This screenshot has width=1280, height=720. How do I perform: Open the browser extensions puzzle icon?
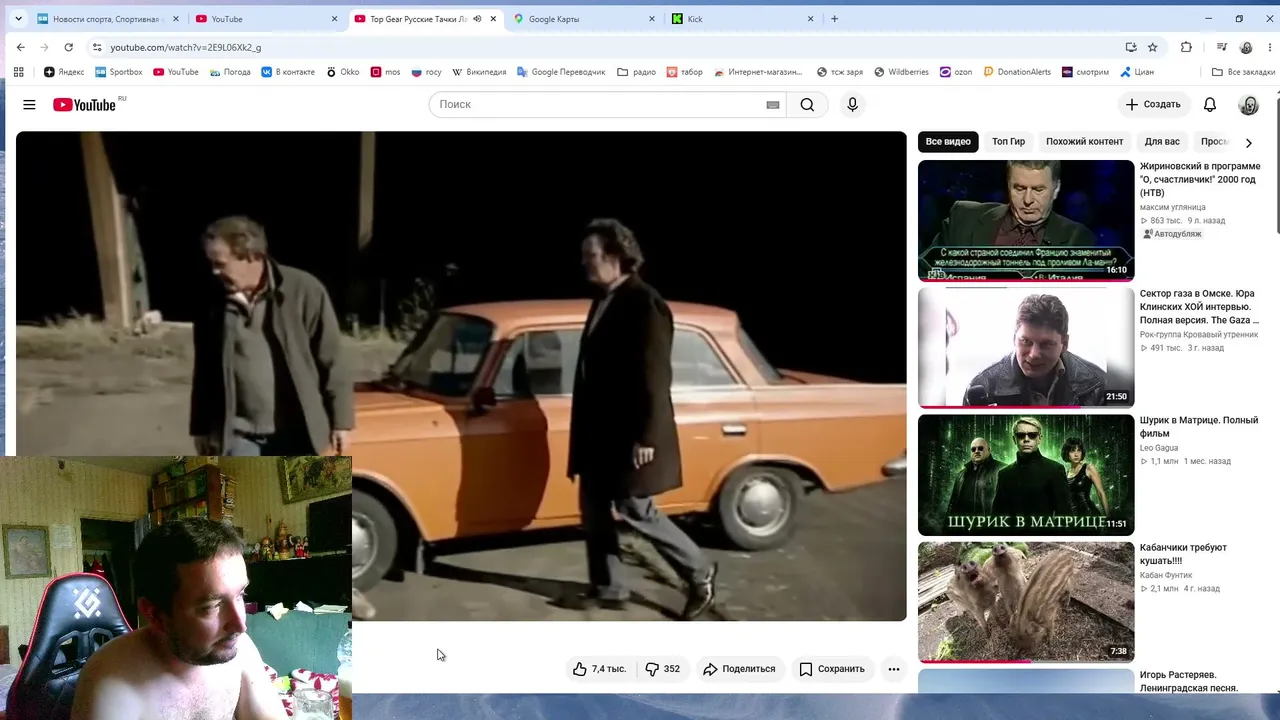pyautogui.click(x=1186, y=47)
